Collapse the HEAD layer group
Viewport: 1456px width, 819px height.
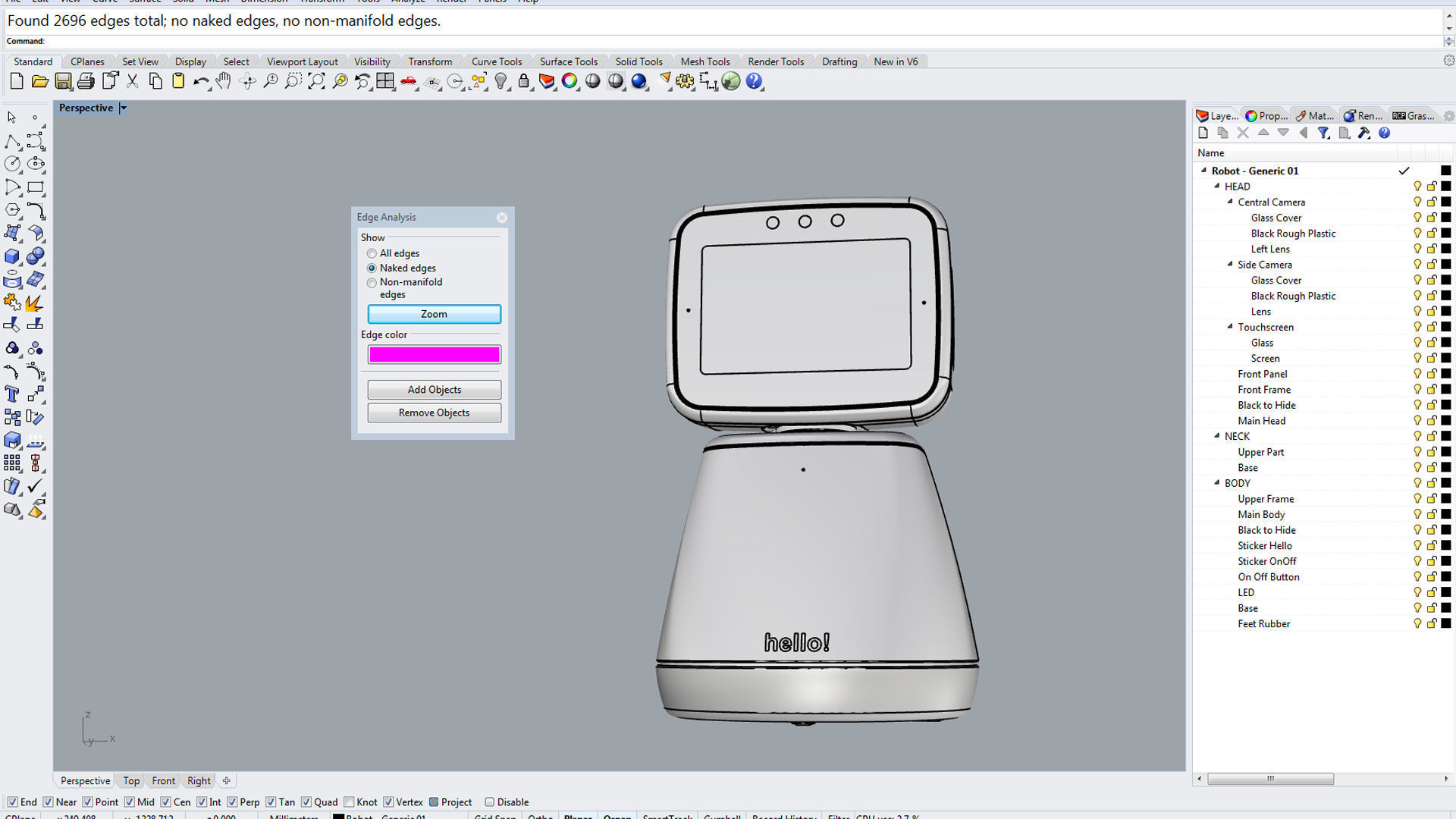click(x=1217, y=186)
